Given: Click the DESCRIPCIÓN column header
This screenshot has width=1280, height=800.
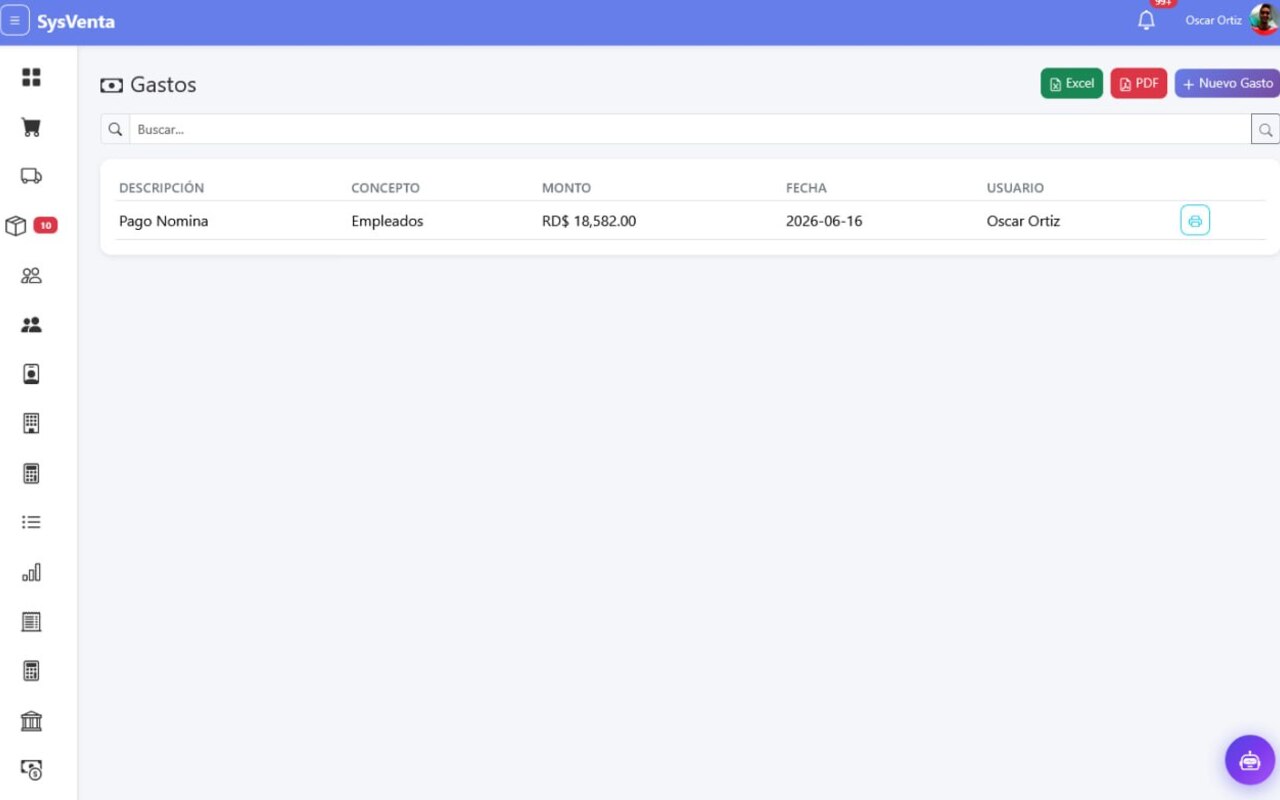Looking at the screenshot, I should pyautogui.click(x=161, y=188).
